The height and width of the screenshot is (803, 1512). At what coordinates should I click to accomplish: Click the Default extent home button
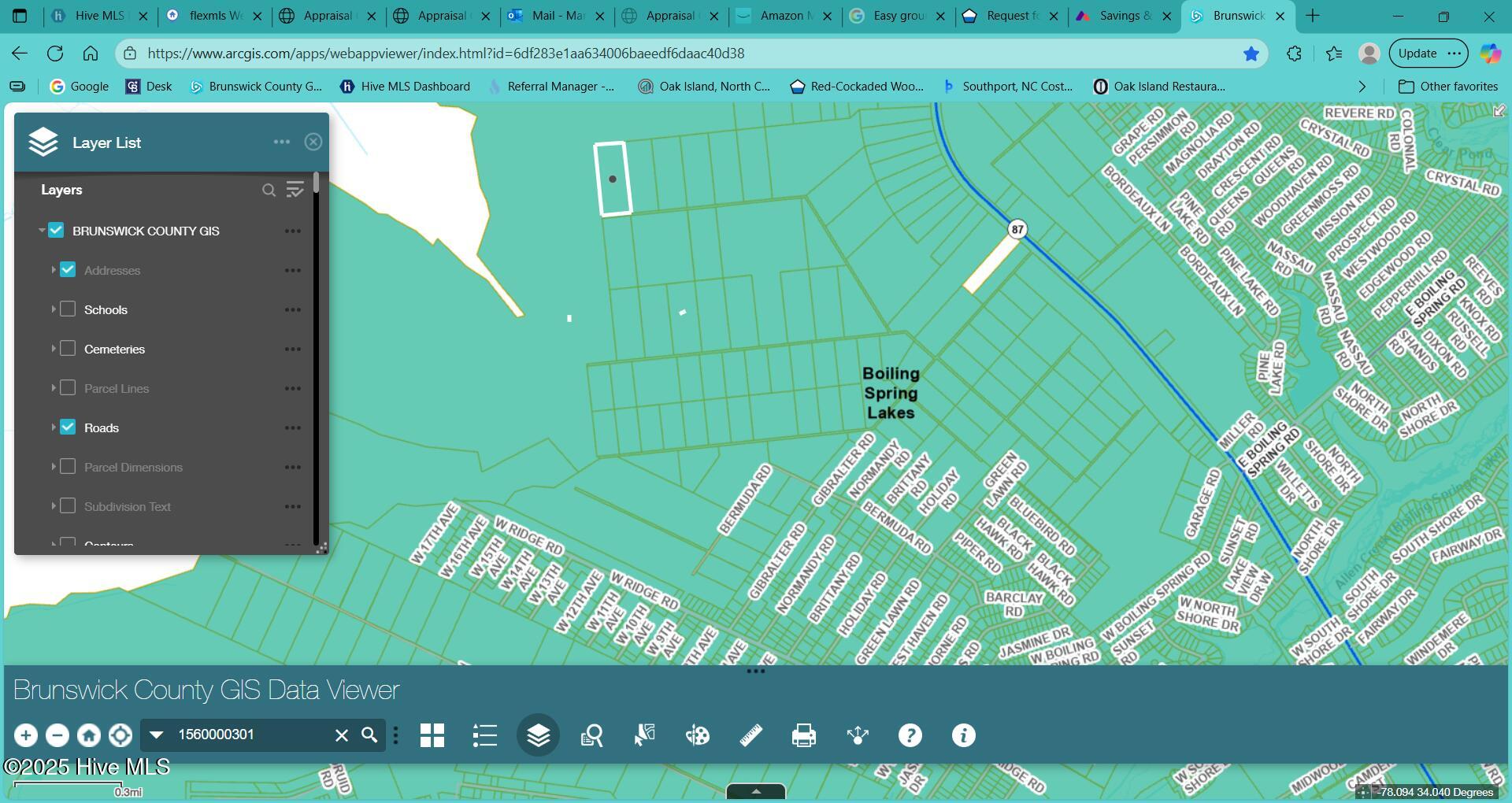88,735
